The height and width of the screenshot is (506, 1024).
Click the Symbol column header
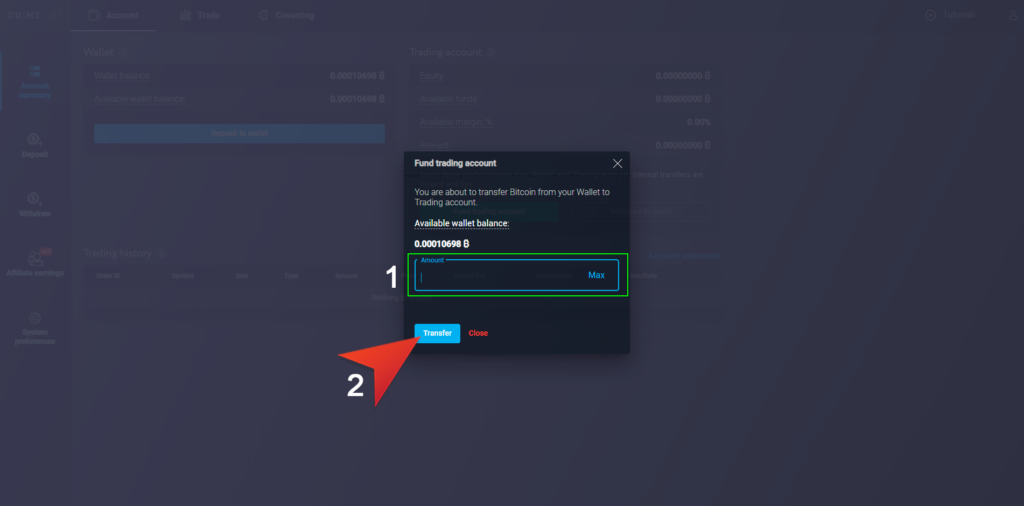point(182,276)
